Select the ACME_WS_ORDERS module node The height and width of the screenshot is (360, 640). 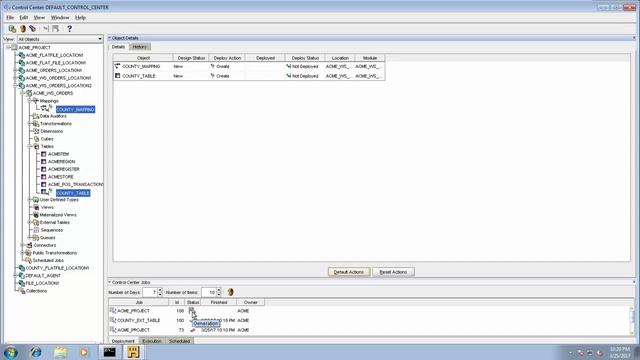[53, 93]
